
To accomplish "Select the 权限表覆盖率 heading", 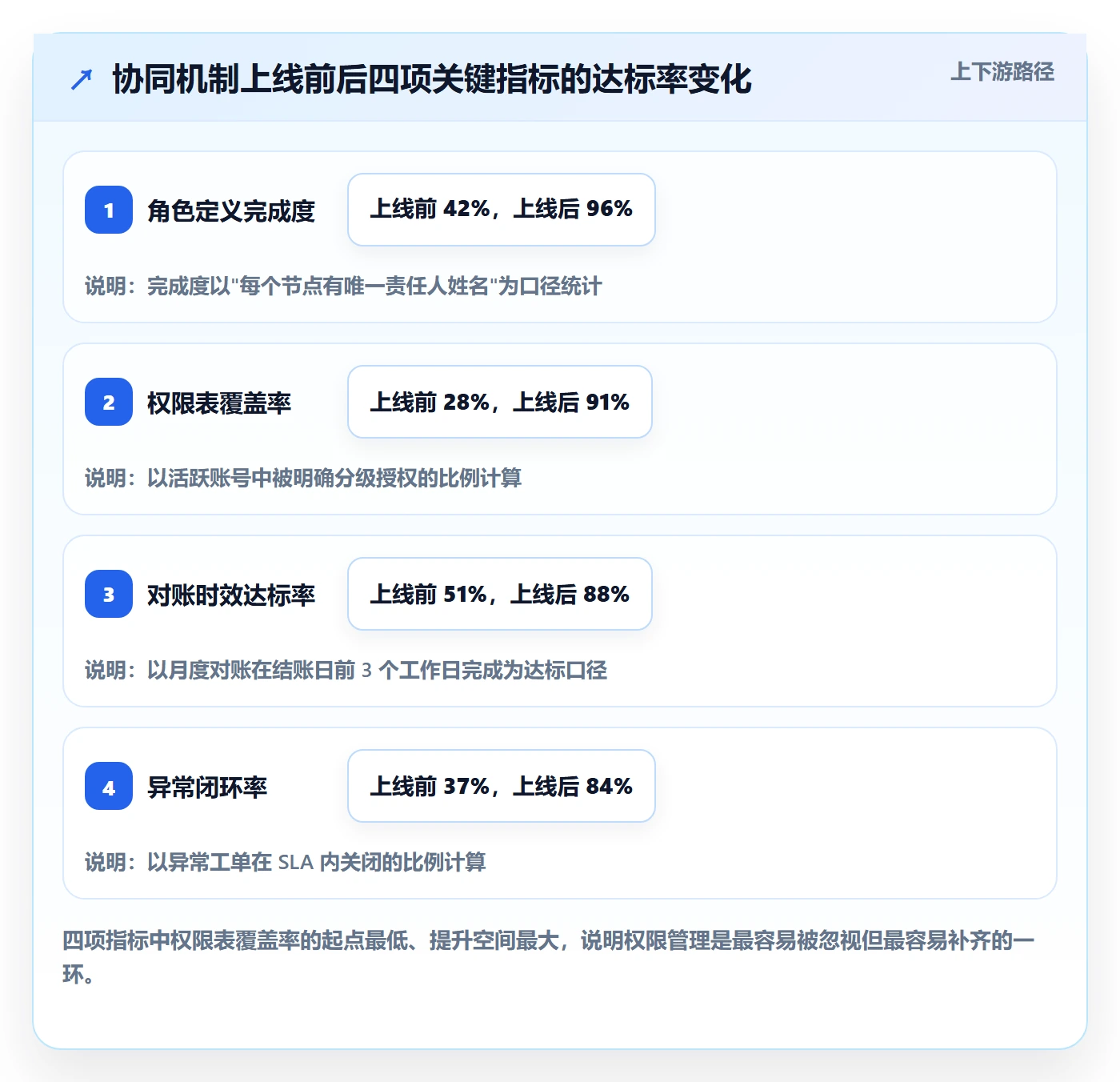I will point(219,403).
